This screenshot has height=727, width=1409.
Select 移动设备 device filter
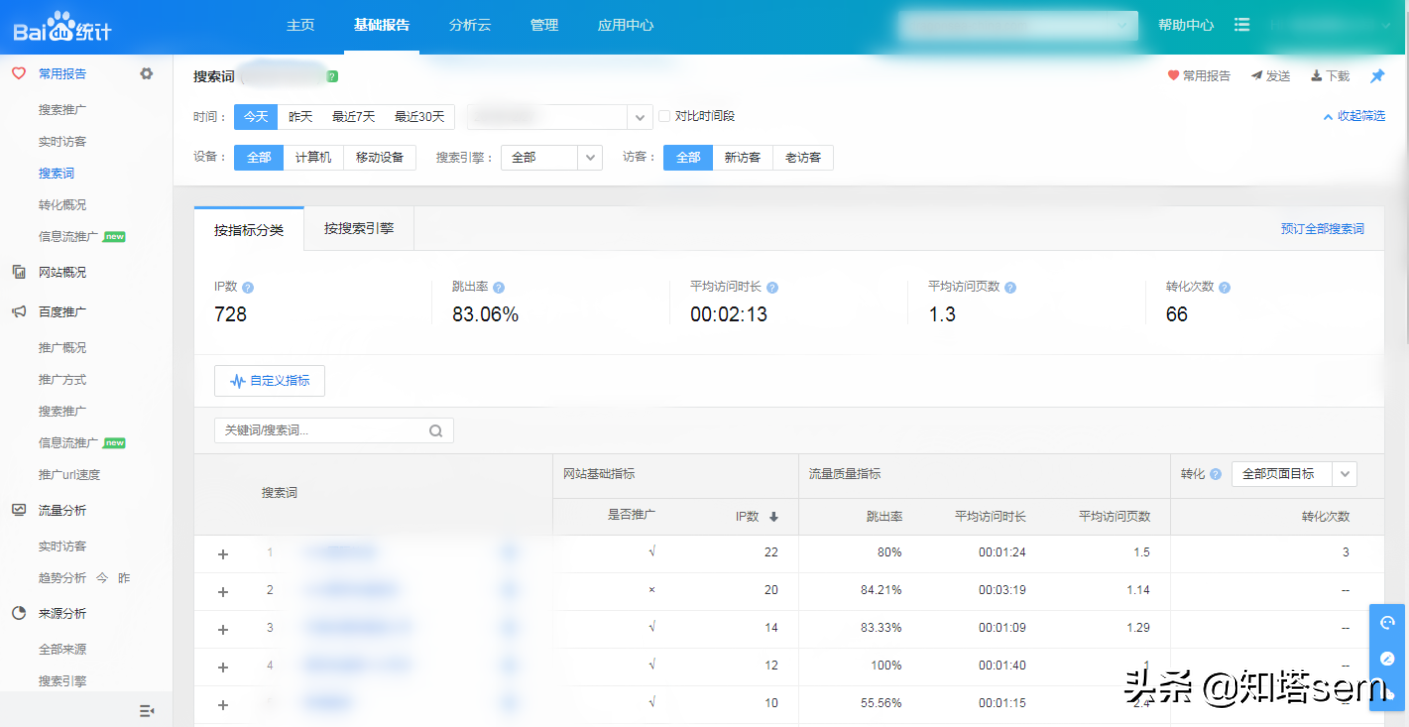pyautogui.click(x=380, y=158)
